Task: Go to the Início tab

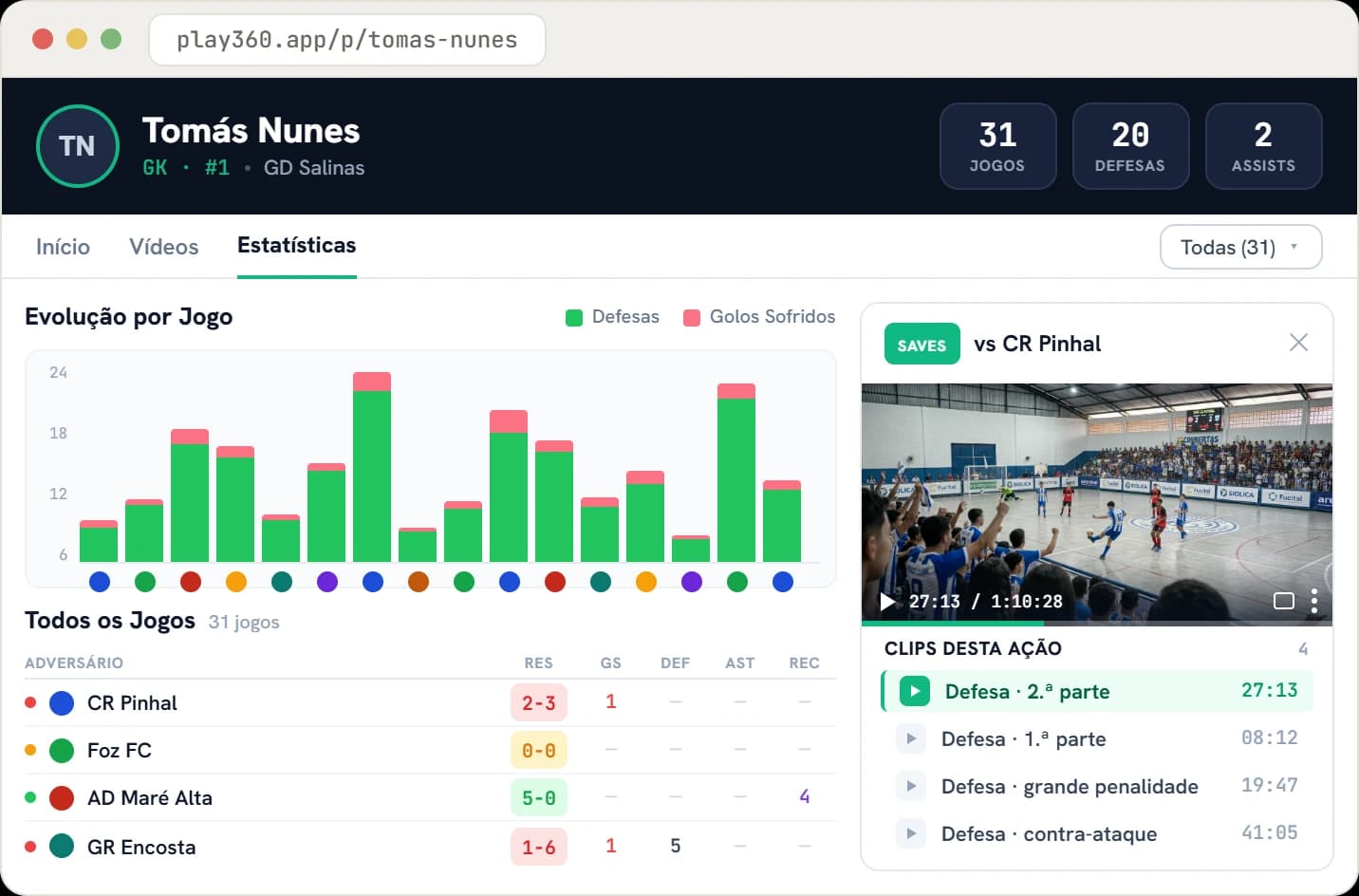Action: pos(63,247)
